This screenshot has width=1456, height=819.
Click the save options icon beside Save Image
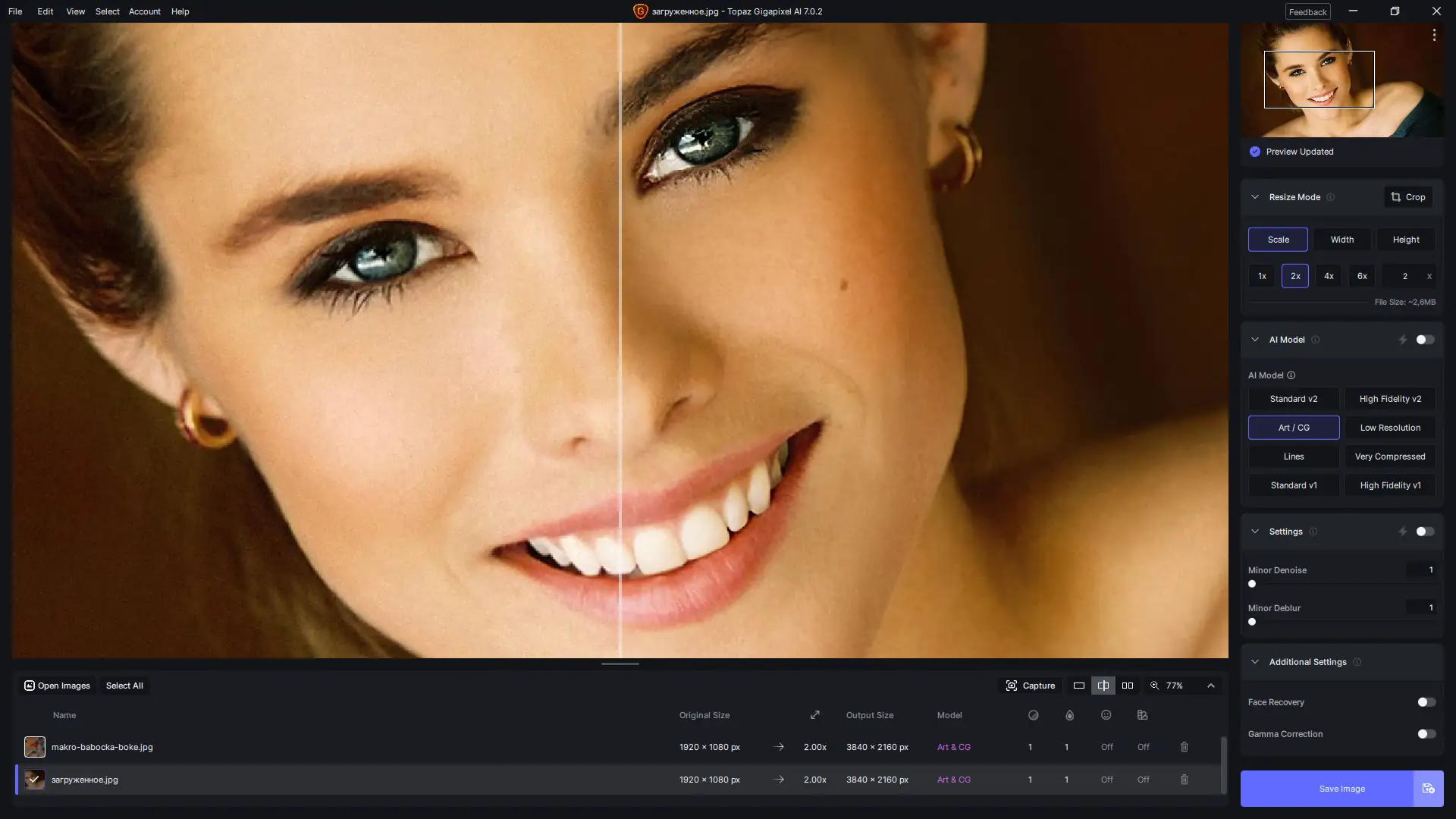(1428, 789)
